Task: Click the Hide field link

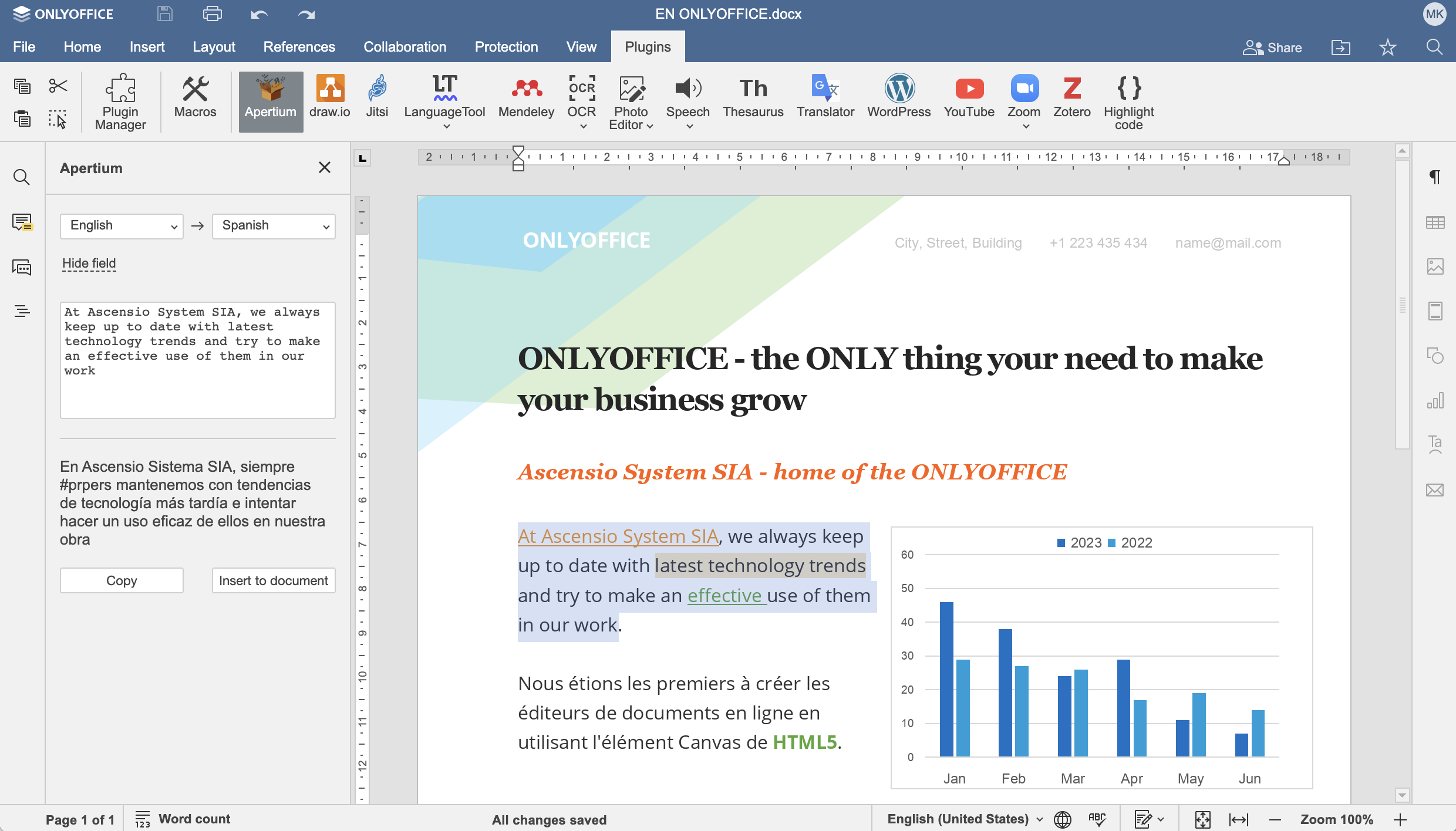Action: pos(89,264)
